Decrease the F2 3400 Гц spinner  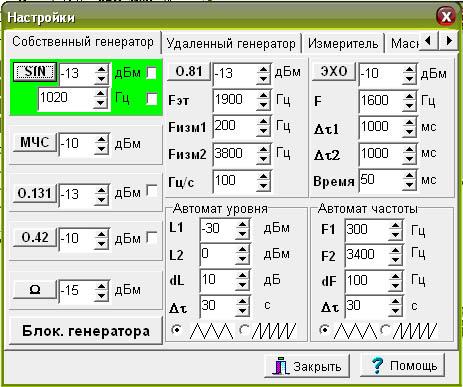395,260
